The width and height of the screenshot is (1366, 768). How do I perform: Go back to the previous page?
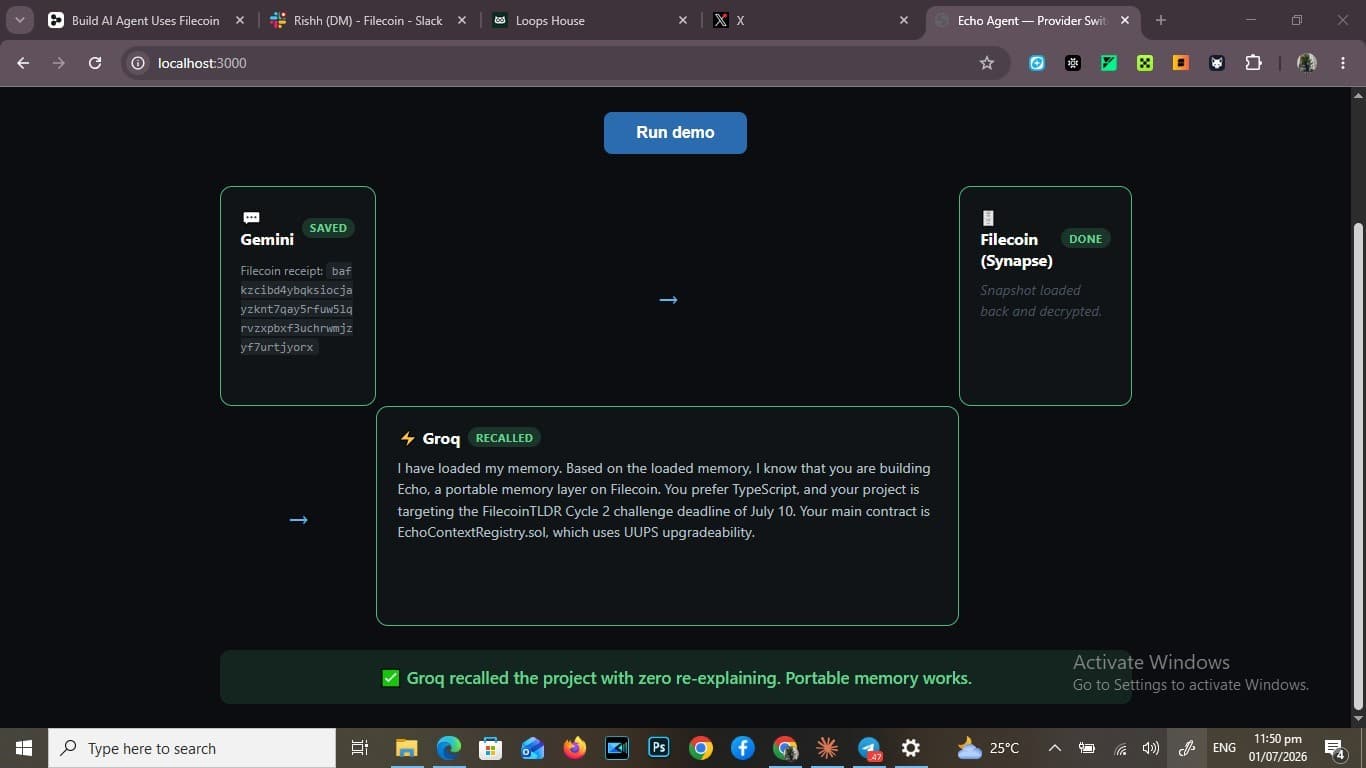23,63
